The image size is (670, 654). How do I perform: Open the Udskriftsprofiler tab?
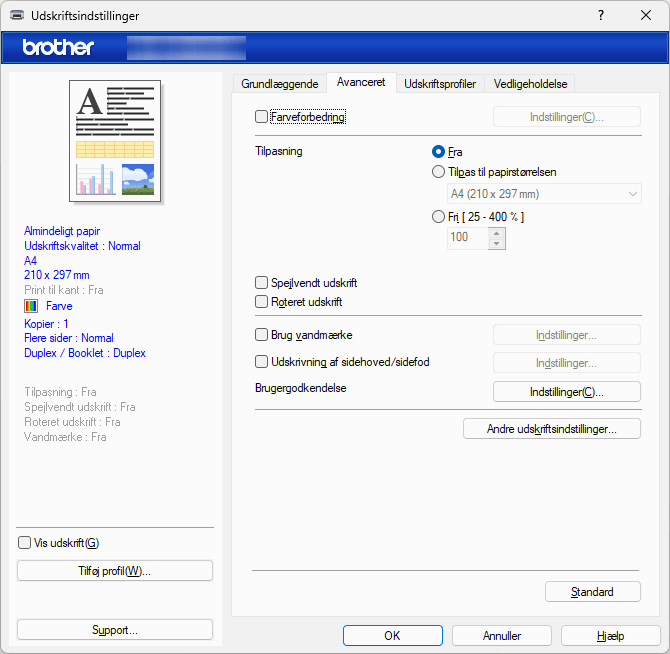(440, 84)
